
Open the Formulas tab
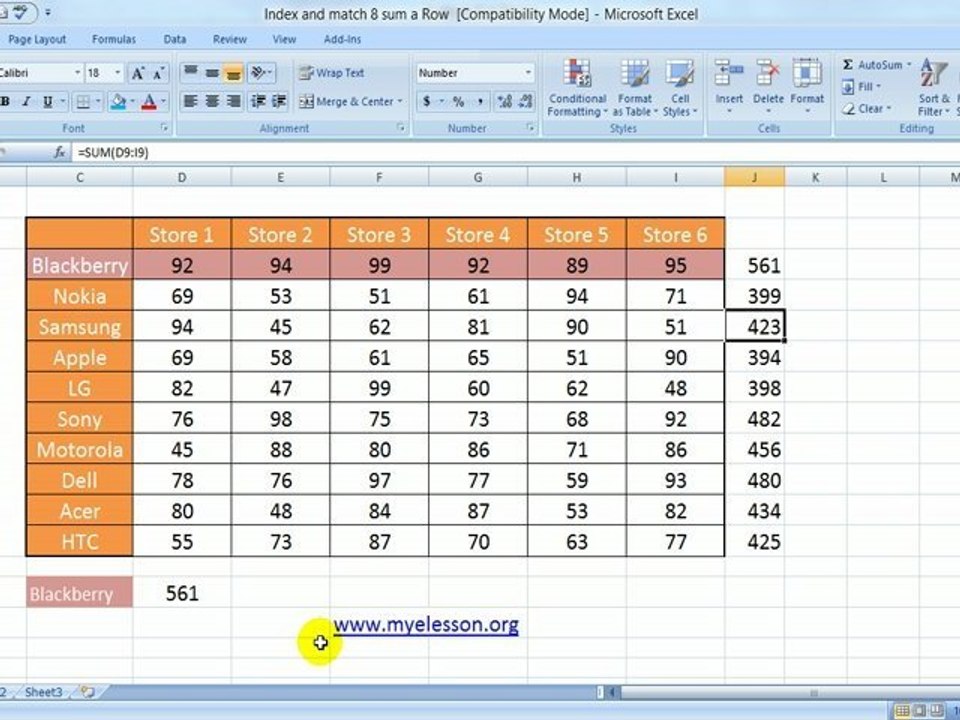coord(114,39)
